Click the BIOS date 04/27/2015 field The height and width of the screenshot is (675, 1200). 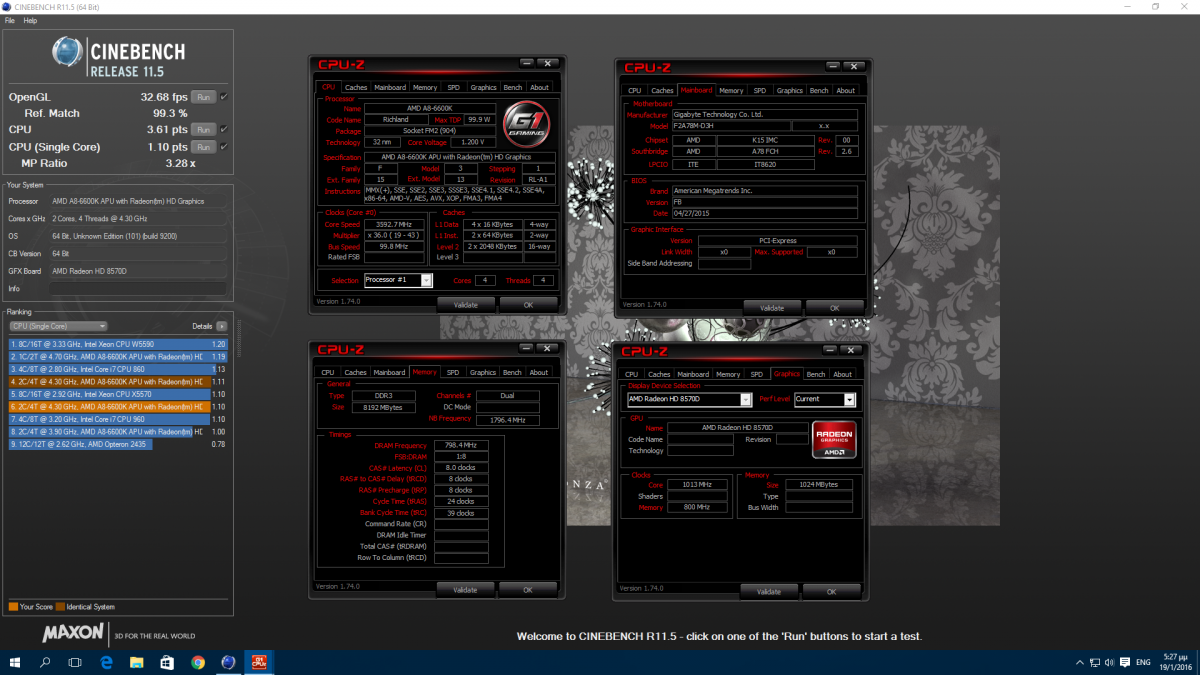pyautogui.click(x=764, y=213)
